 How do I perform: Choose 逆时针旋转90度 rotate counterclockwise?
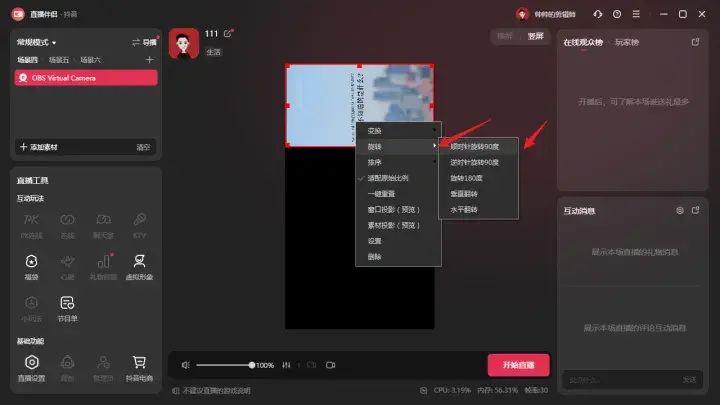point(478,162)
